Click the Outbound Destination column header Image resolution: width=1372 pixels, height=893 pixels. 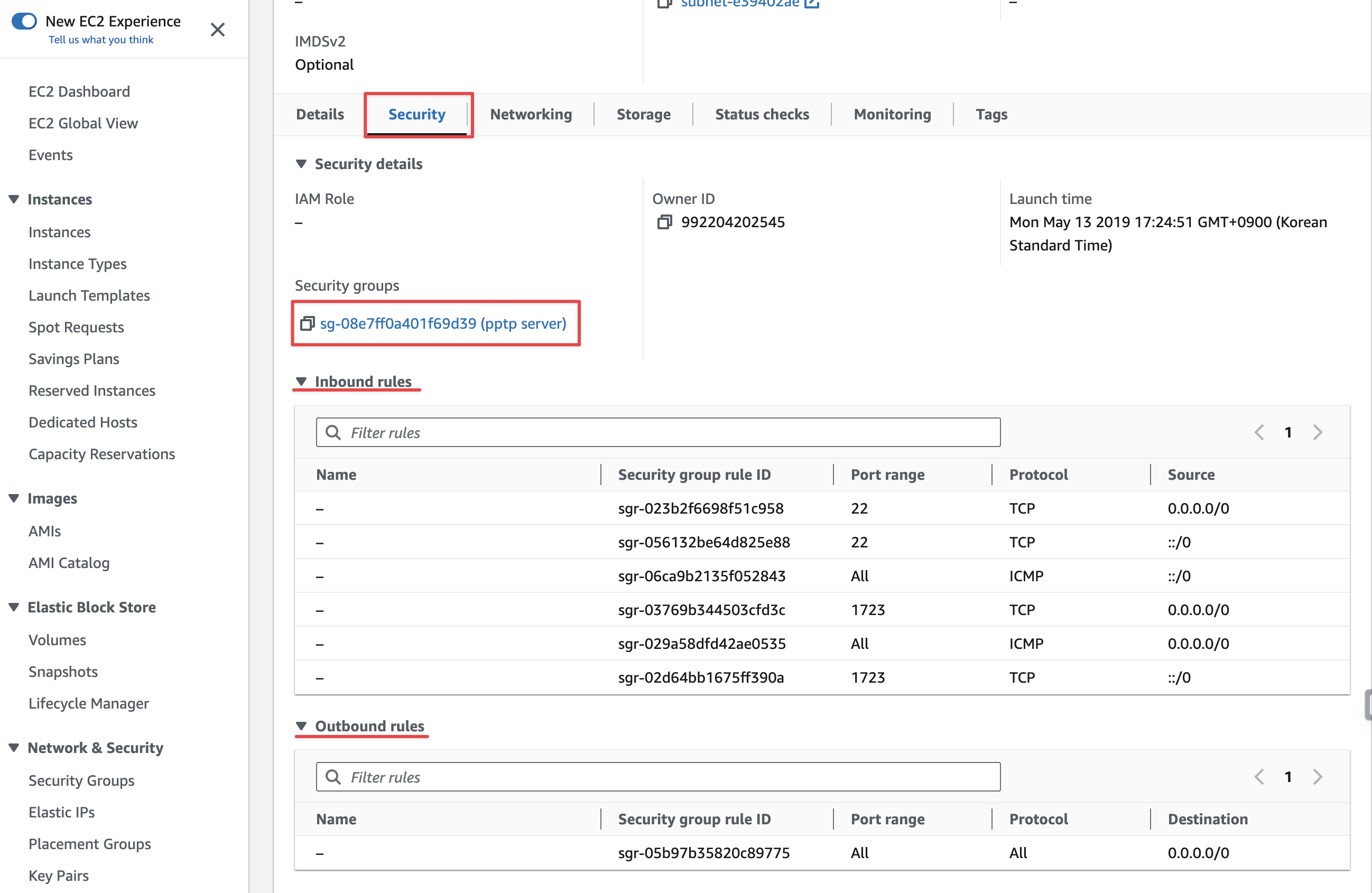1208,818
